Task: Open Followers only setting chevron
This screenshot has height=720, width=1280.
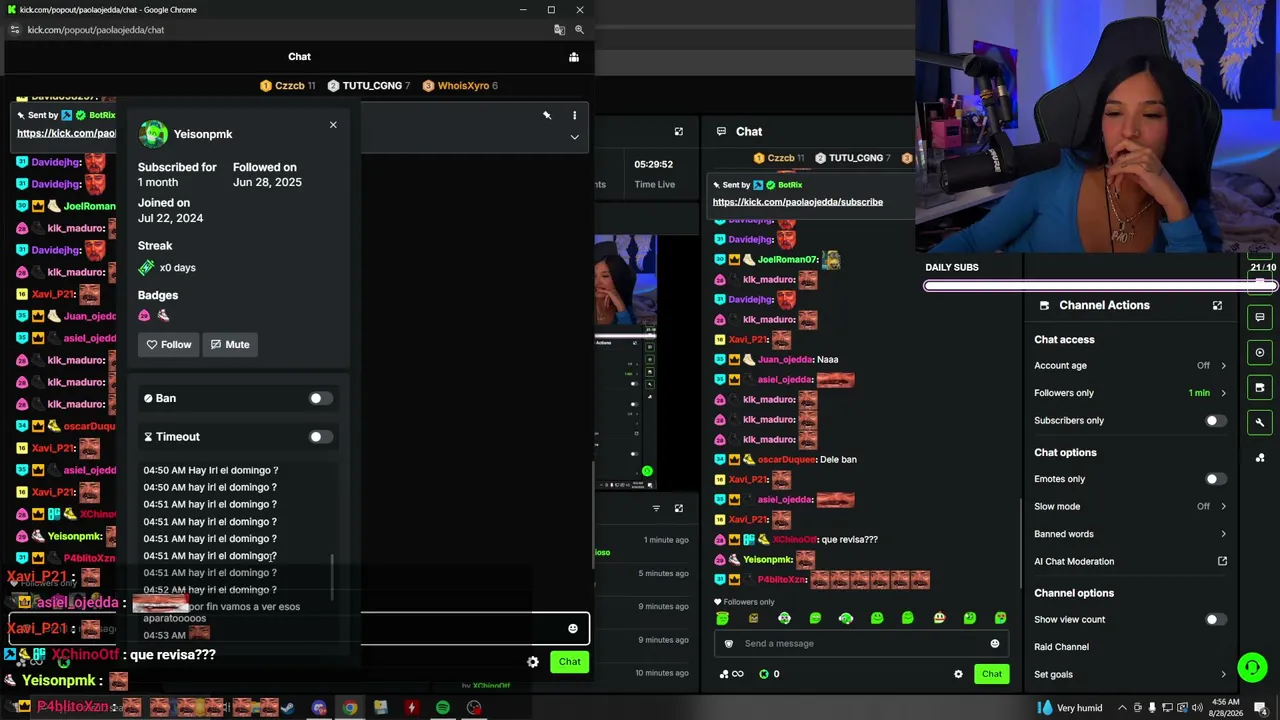Action: [1223, 393]
